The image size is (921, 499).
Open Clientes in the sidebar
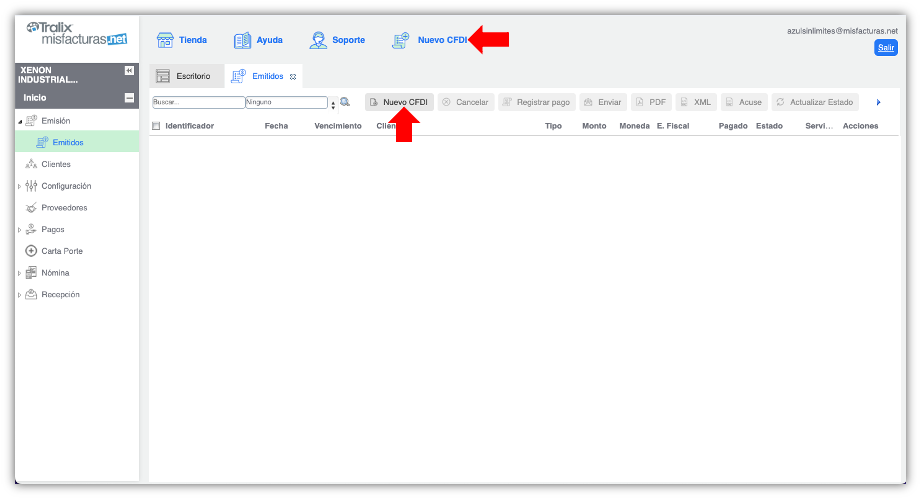coord(55,164)
